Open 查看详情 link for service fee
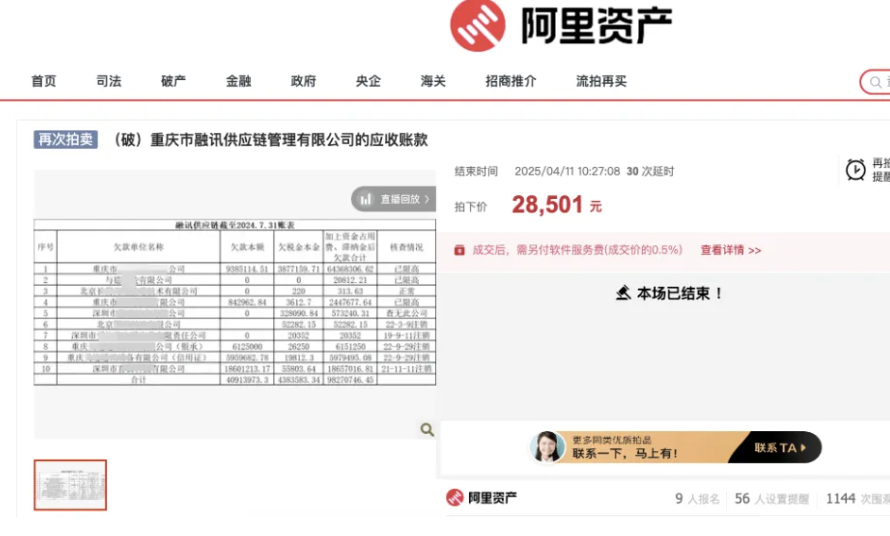Viewport: 890px width, 536px height. (730, 250)
